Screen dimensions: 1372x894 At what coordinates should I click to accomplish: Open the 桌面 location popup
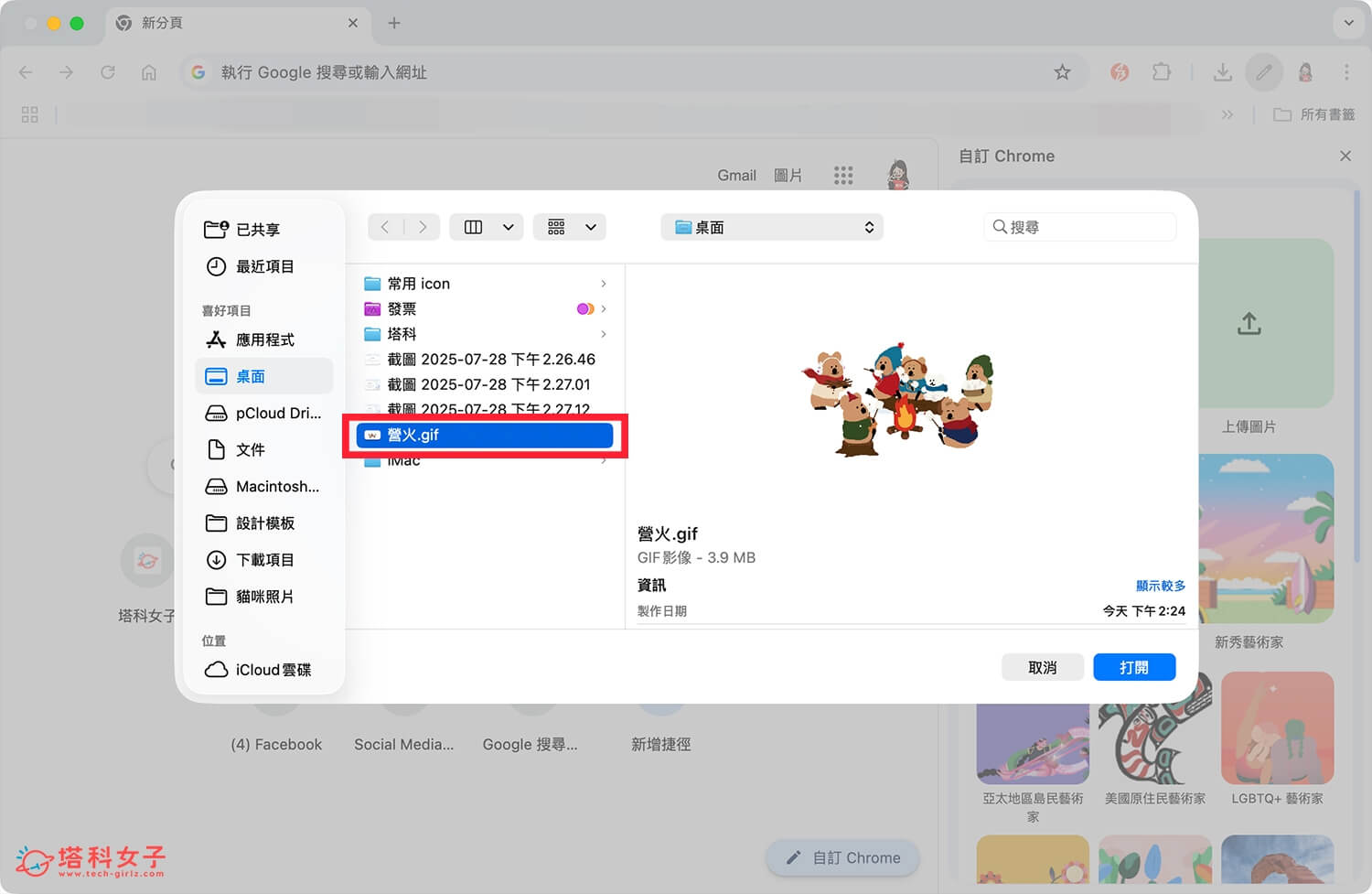tap(772, 227)
